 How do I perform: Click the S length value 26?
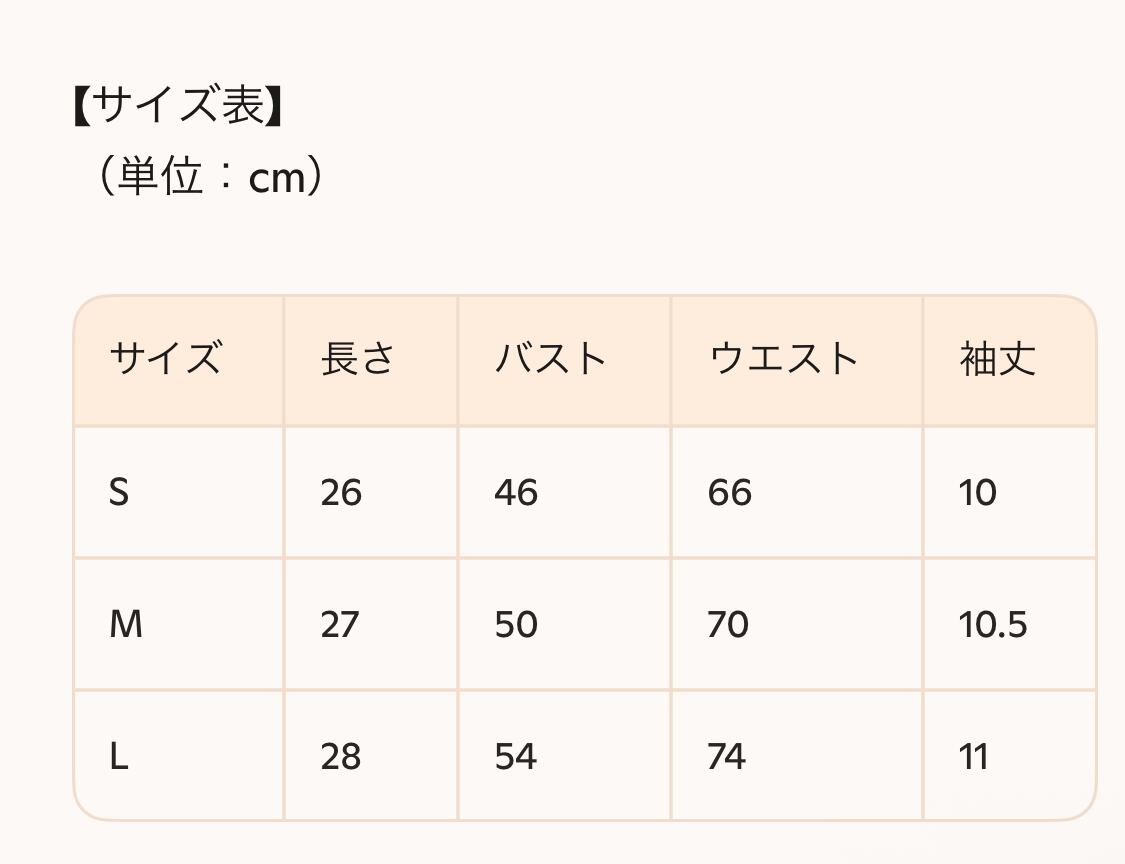tap(341, 492)
